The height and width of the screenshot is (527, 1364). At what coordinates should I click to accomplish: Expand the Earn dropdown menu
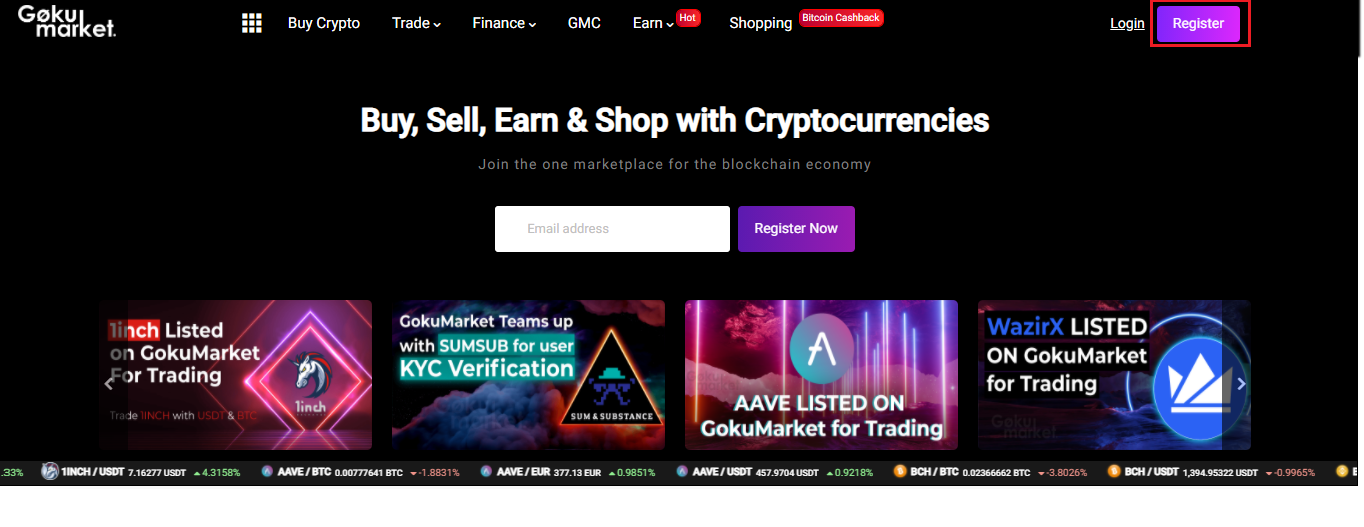click(x=653, y=23)
